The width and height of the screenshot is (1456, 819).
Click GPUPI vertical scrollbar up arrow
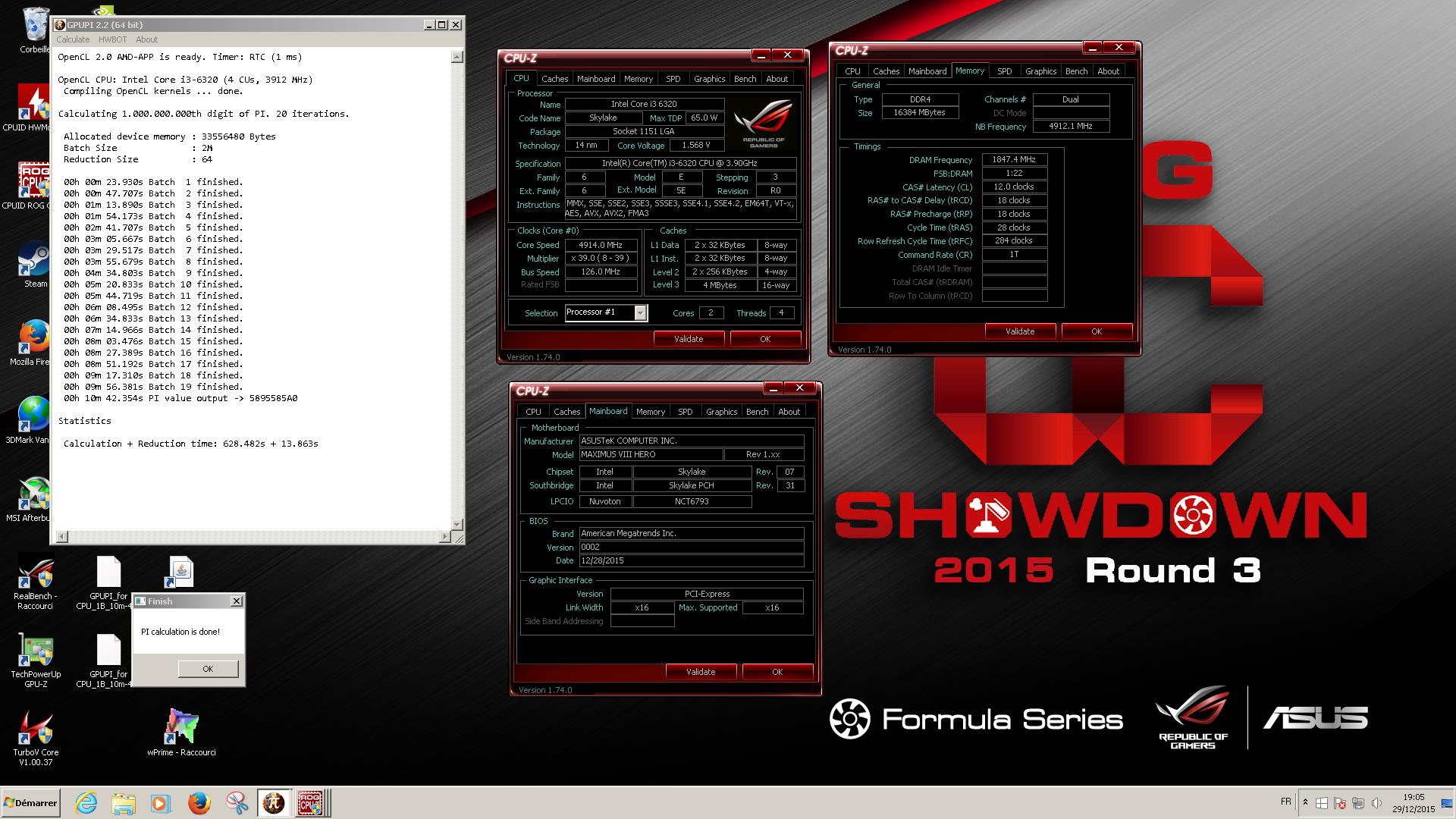(x=457, y=57)
